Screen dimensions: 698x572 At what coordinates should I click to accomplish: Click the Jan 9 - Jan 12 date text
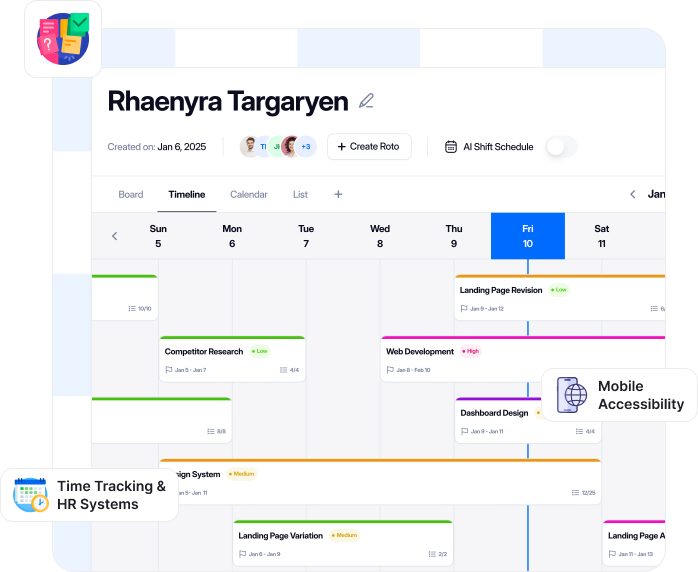tap(487, 308)
